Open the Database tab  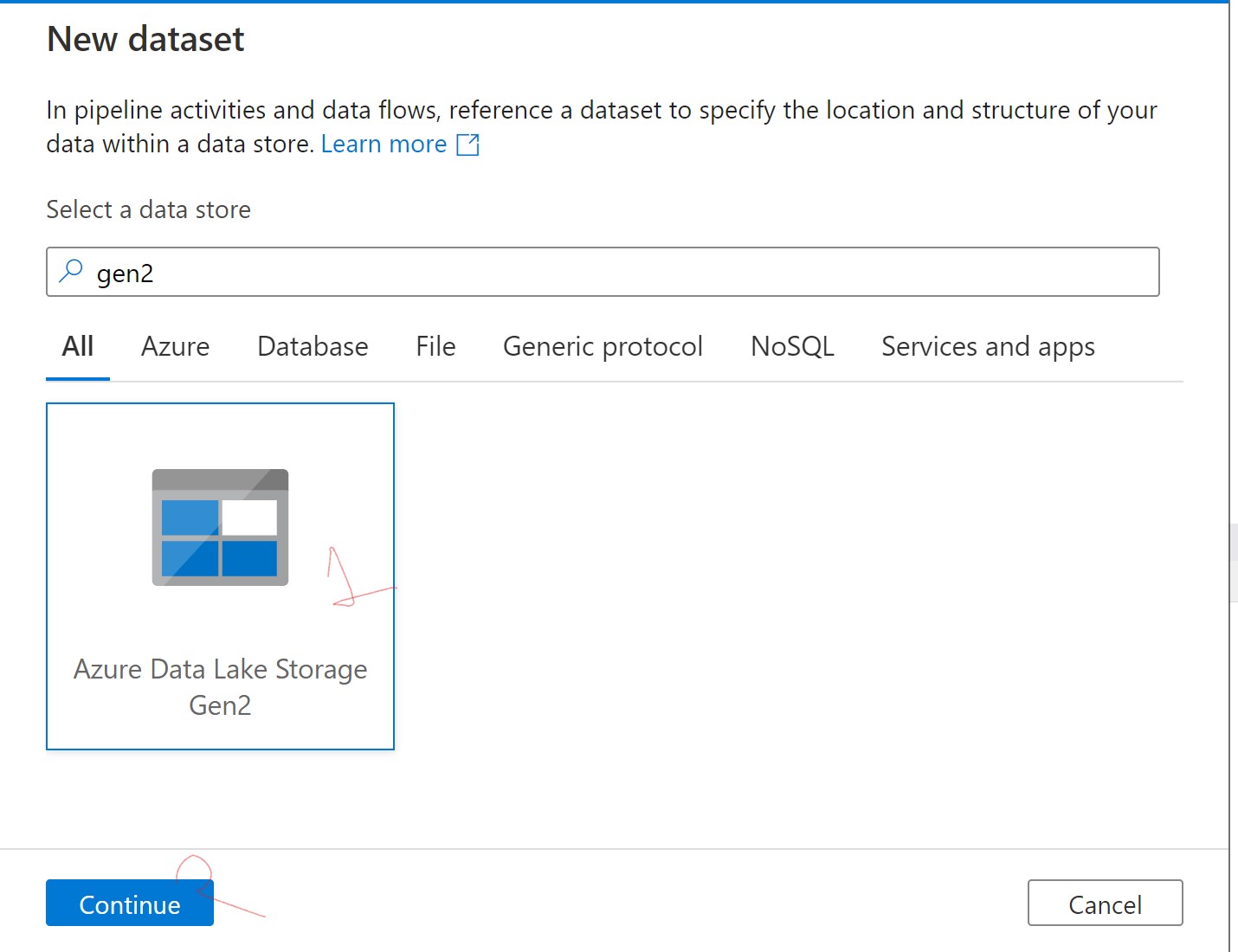coord(313,347)
